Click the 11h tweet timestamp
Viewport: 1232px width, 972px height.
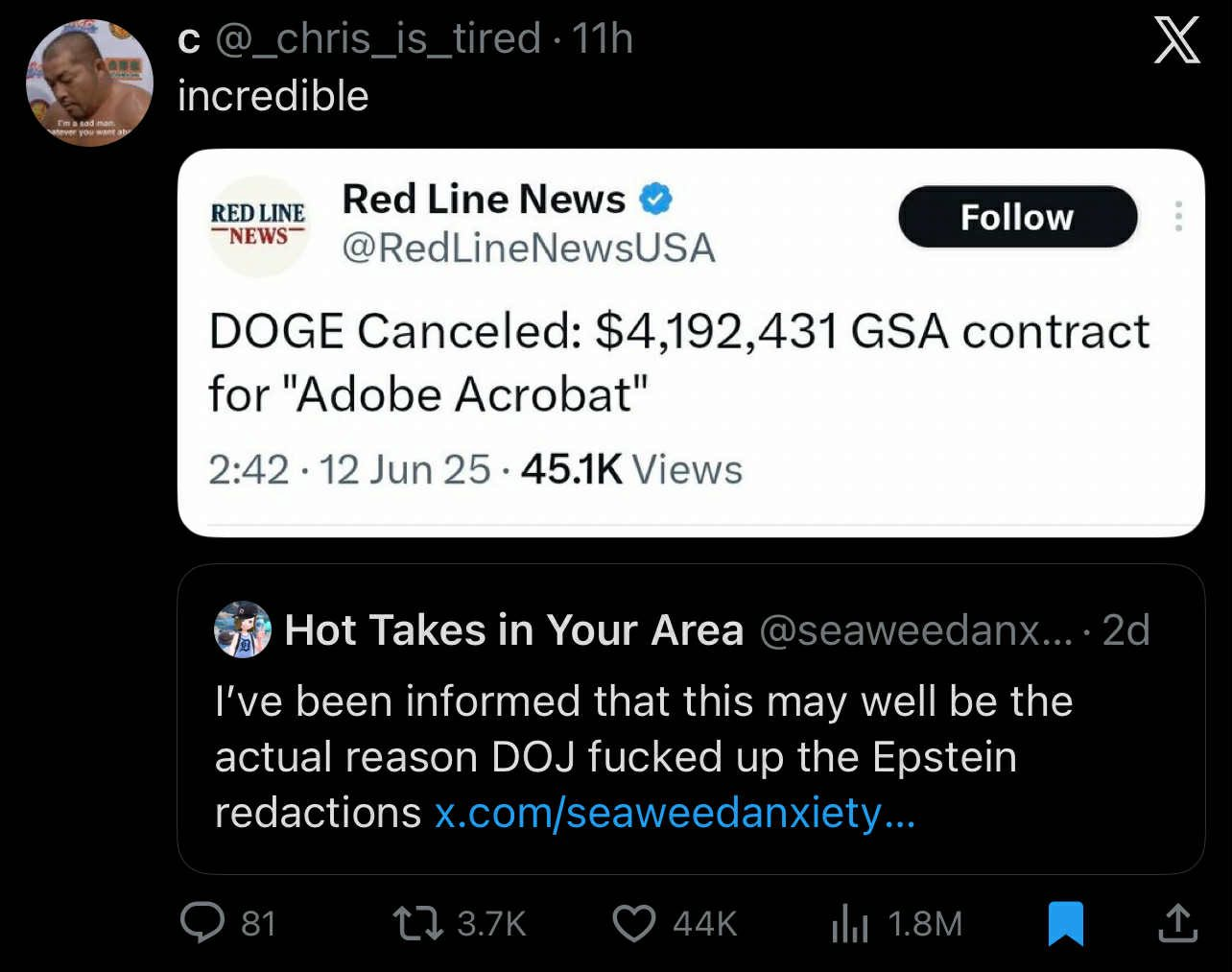coord(603,39)
